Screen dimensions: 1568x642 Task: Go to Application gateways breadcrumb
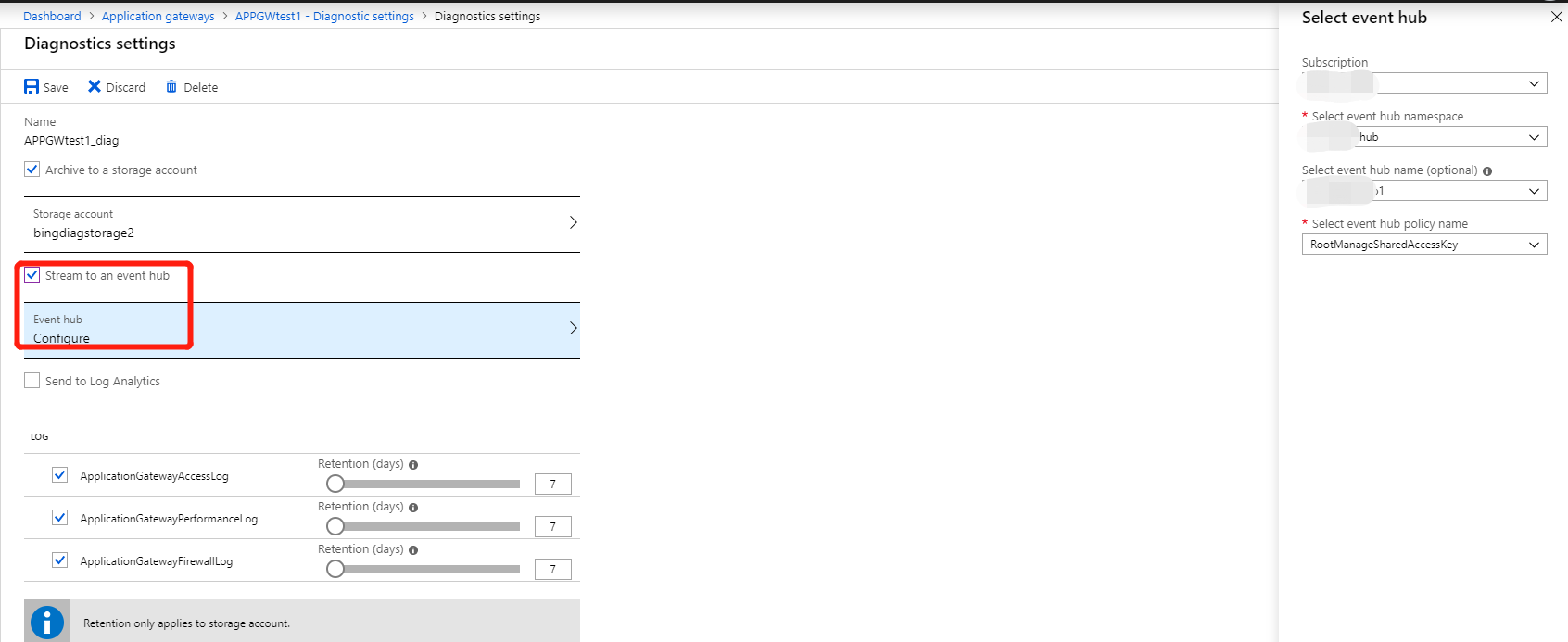[158, 17]
